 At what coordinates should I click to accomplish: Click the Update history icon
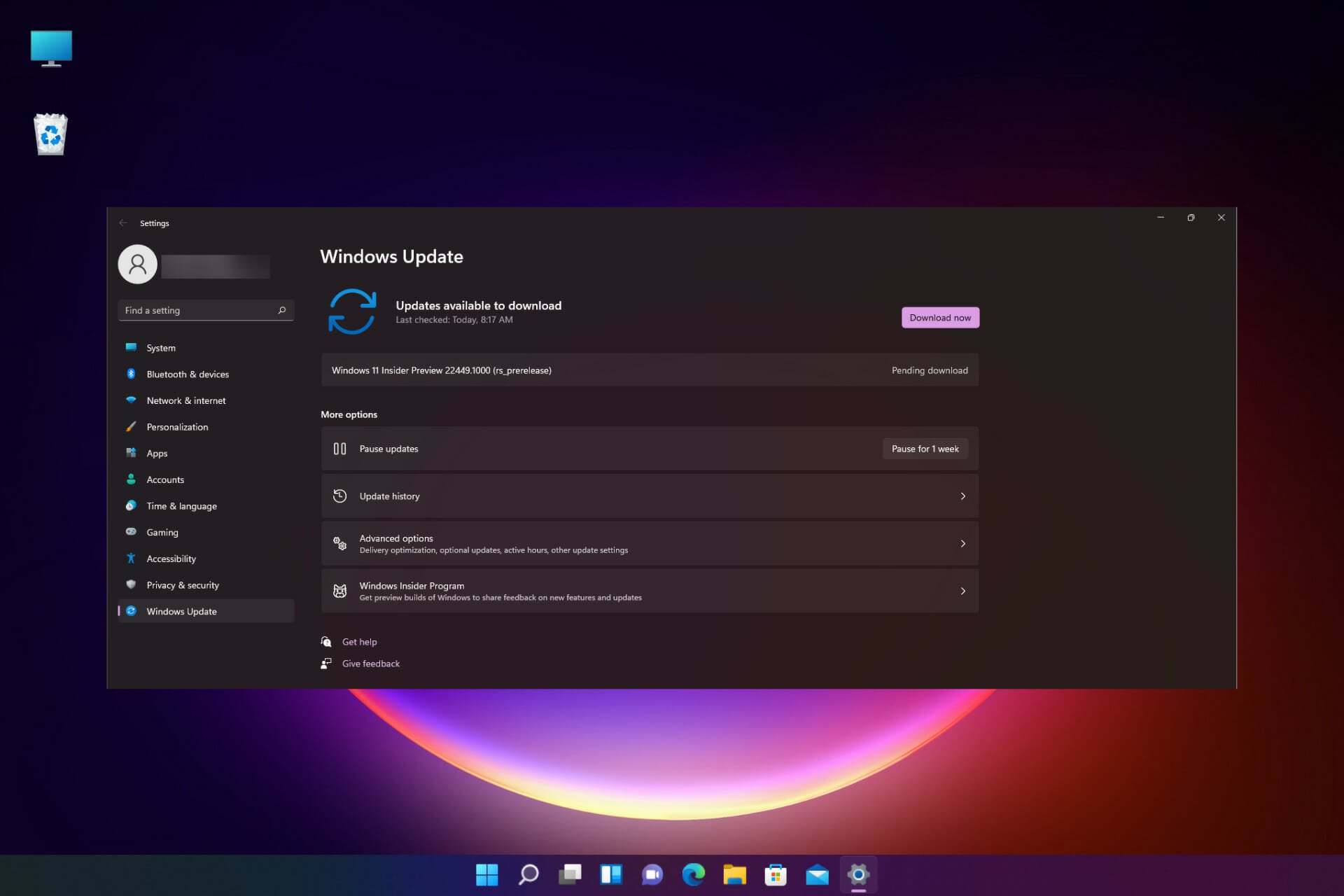point(340,496)
